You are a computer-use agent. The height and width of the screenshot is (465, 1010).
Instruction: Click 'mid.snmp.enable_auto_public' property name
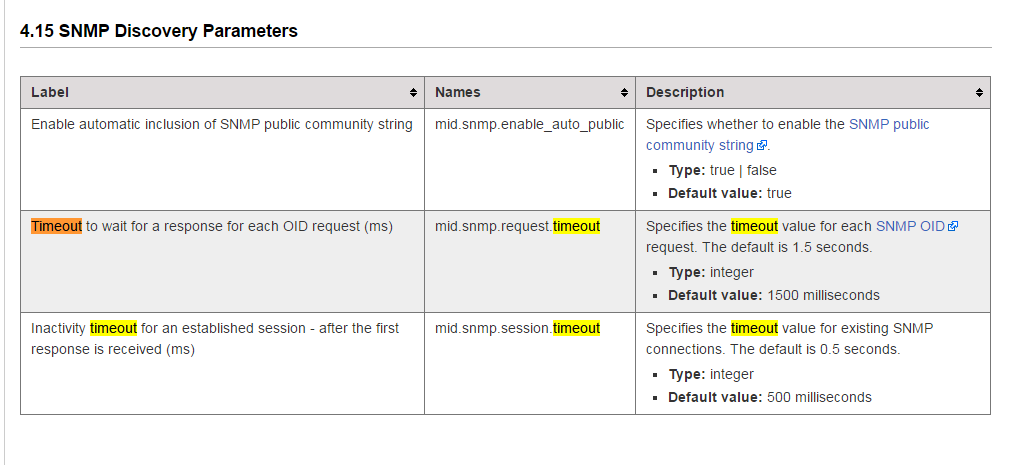click(x=529, y=124)
